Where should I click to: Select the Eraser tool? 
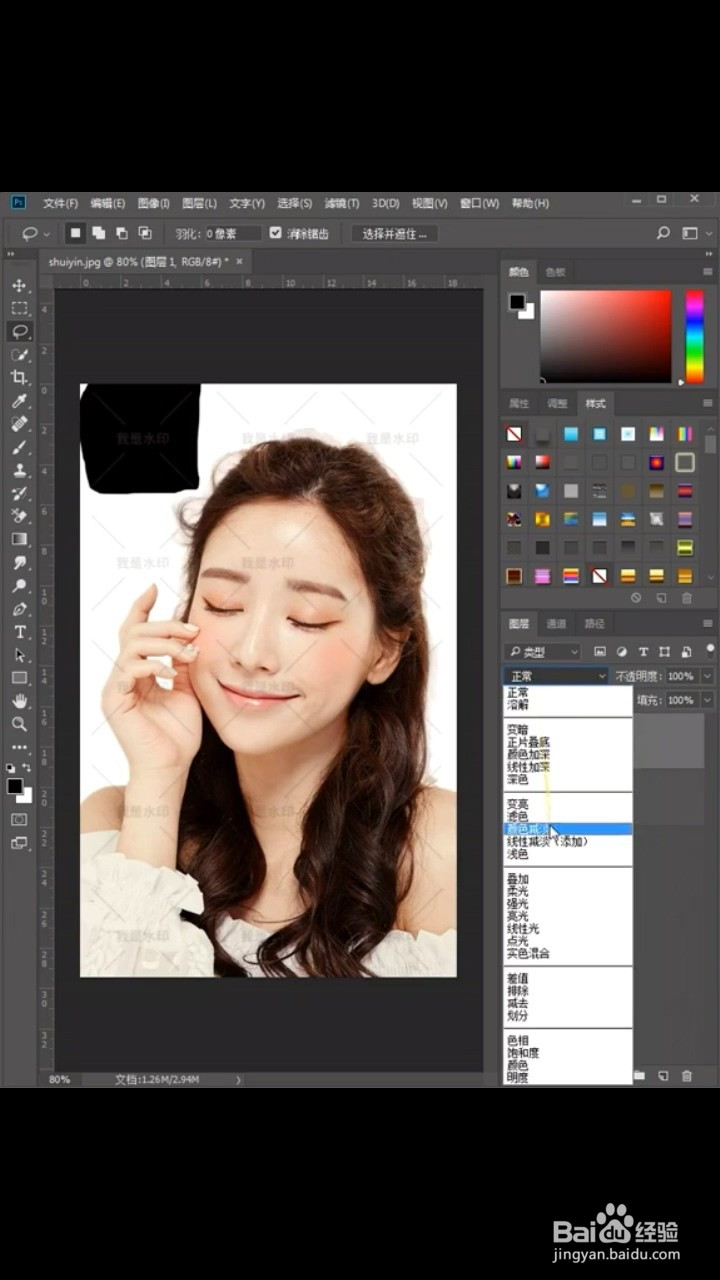[19, 516]
